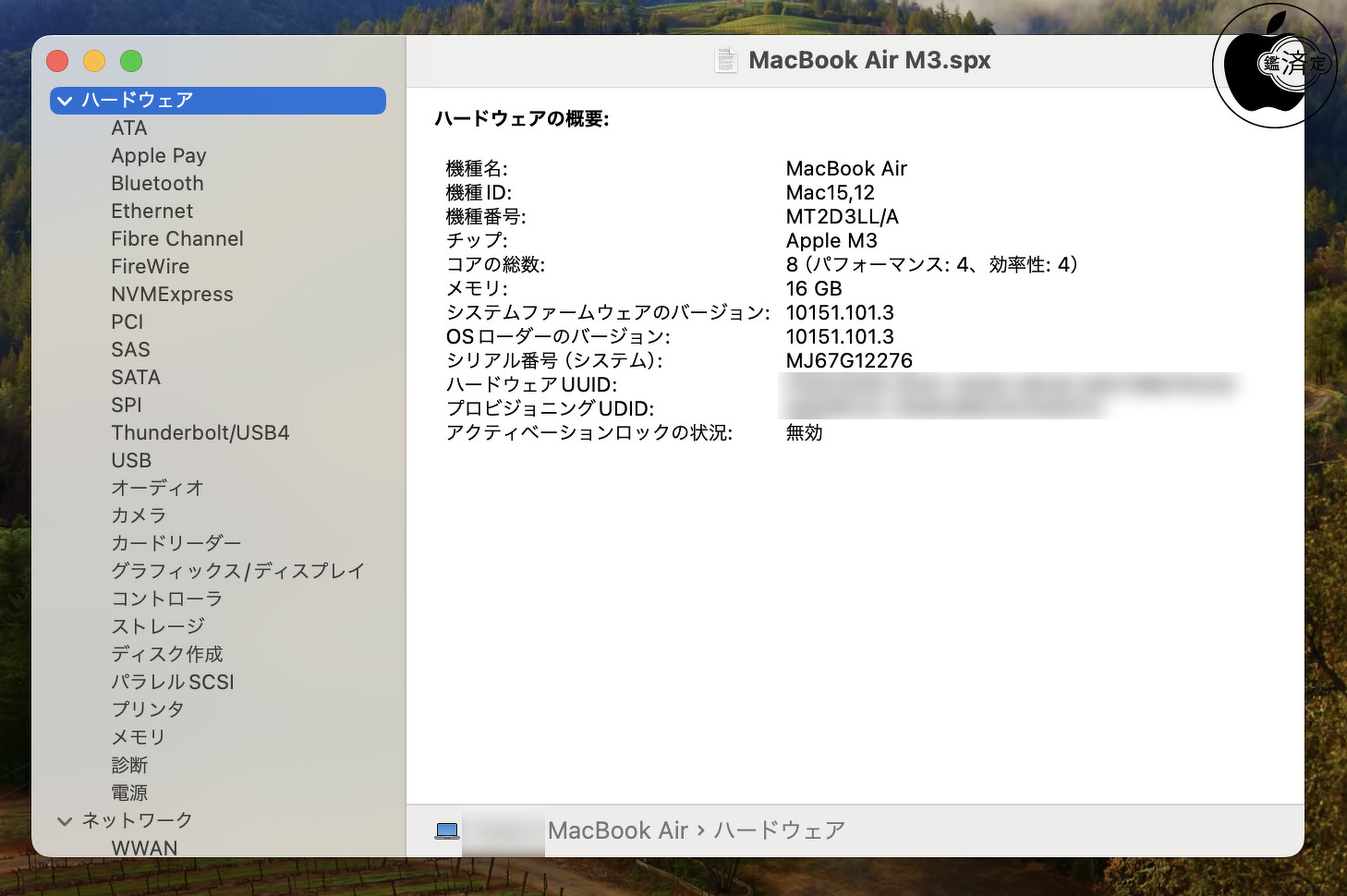Show NVMExpress details
Viewport: 1347px width, 896px height.
pos(173,295)
